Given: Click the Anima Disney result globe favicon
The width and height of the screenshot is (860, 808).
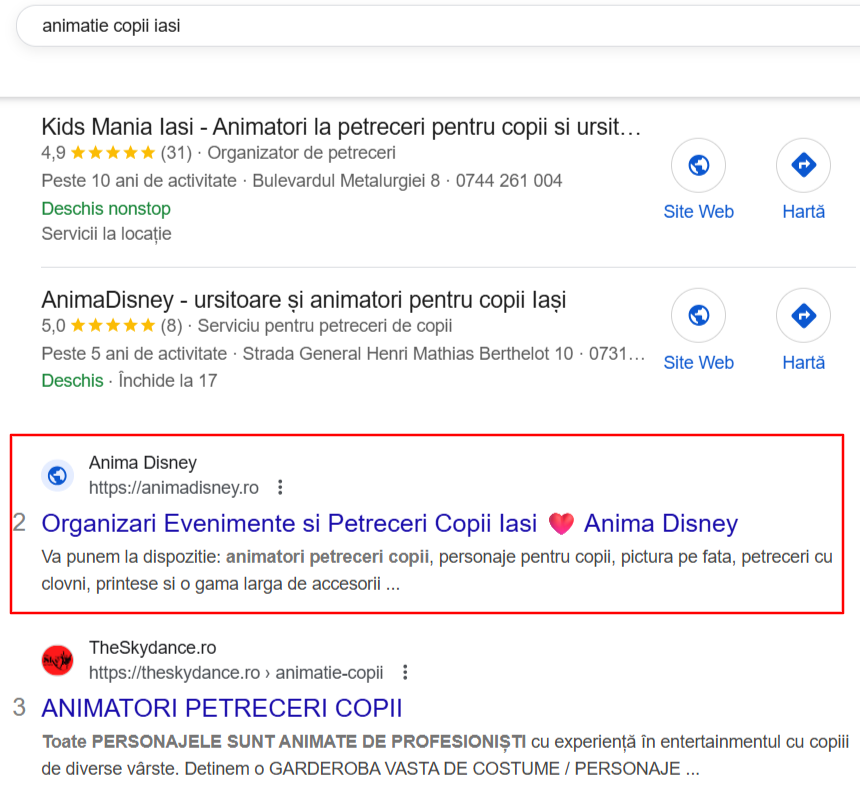Looking at the screenshot, I should 58,475.
